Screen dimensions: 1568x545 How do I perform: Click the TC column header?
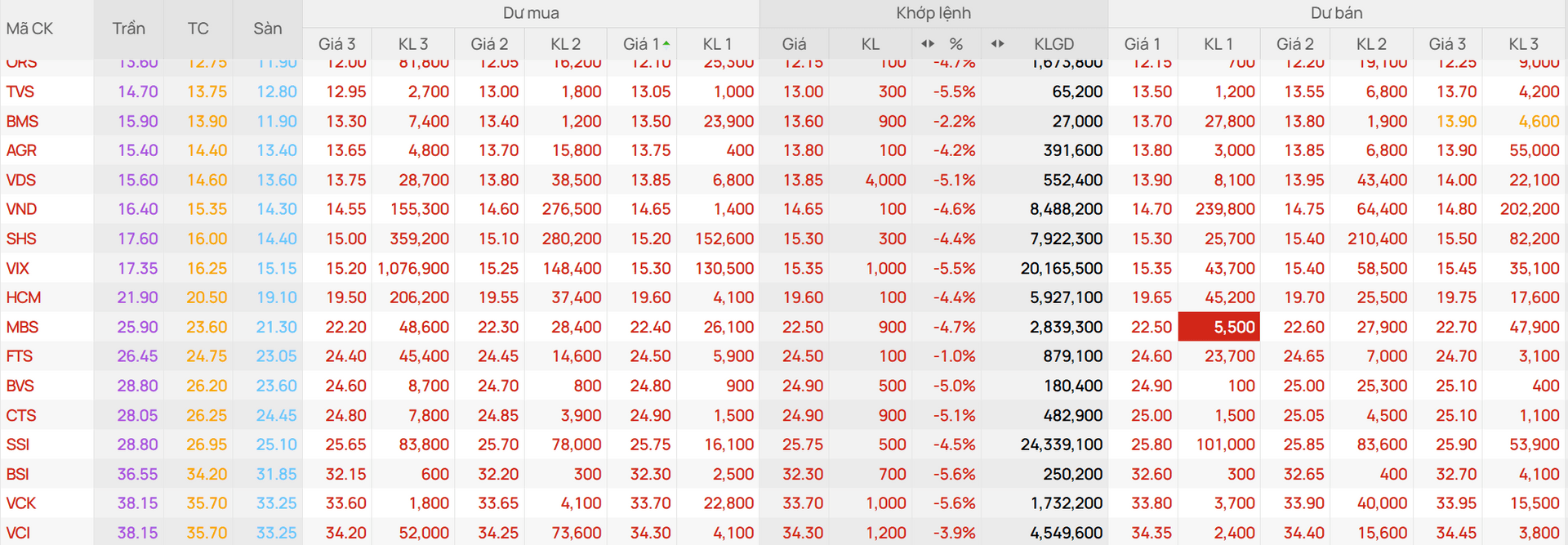click(198, 29)
